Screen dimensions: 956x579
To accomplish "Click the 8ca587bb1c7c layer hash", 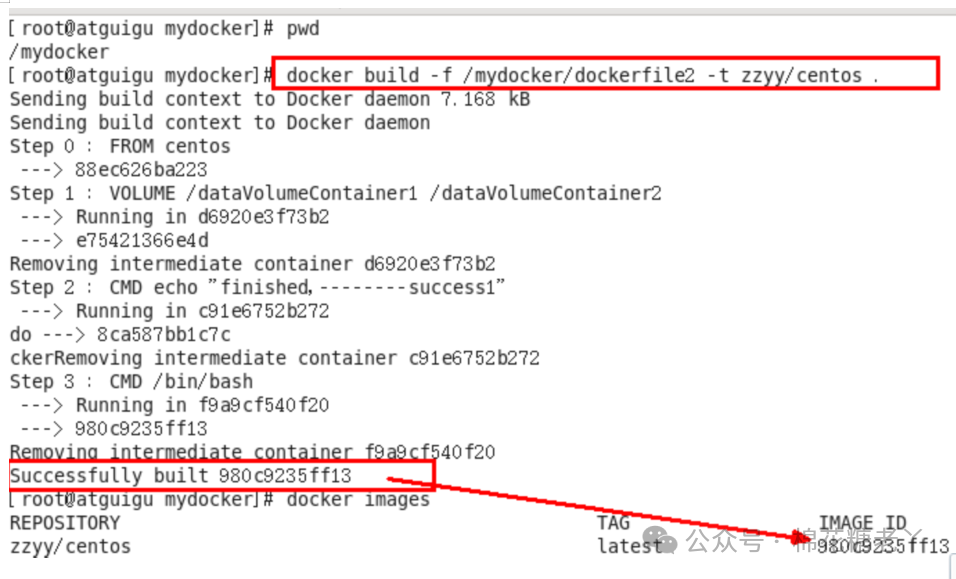I will pyautogui.click(x=163, y=335).
